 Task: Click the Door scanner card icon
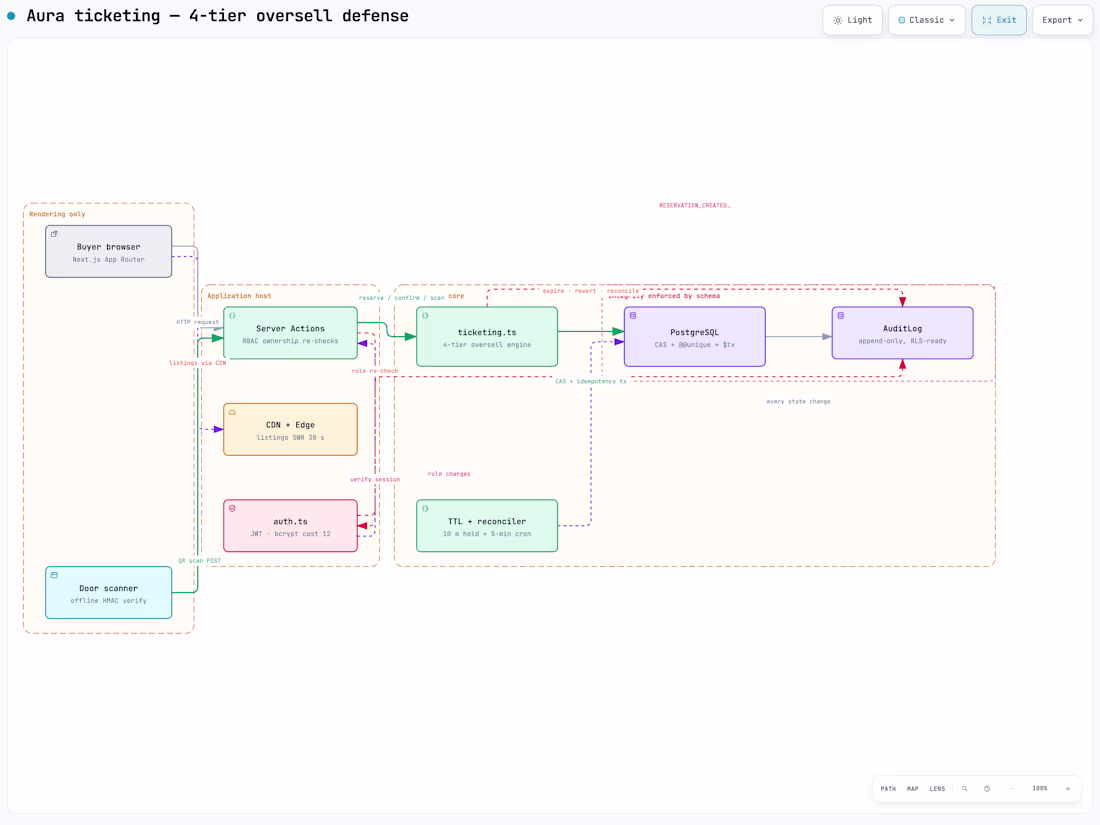(54, 575)
